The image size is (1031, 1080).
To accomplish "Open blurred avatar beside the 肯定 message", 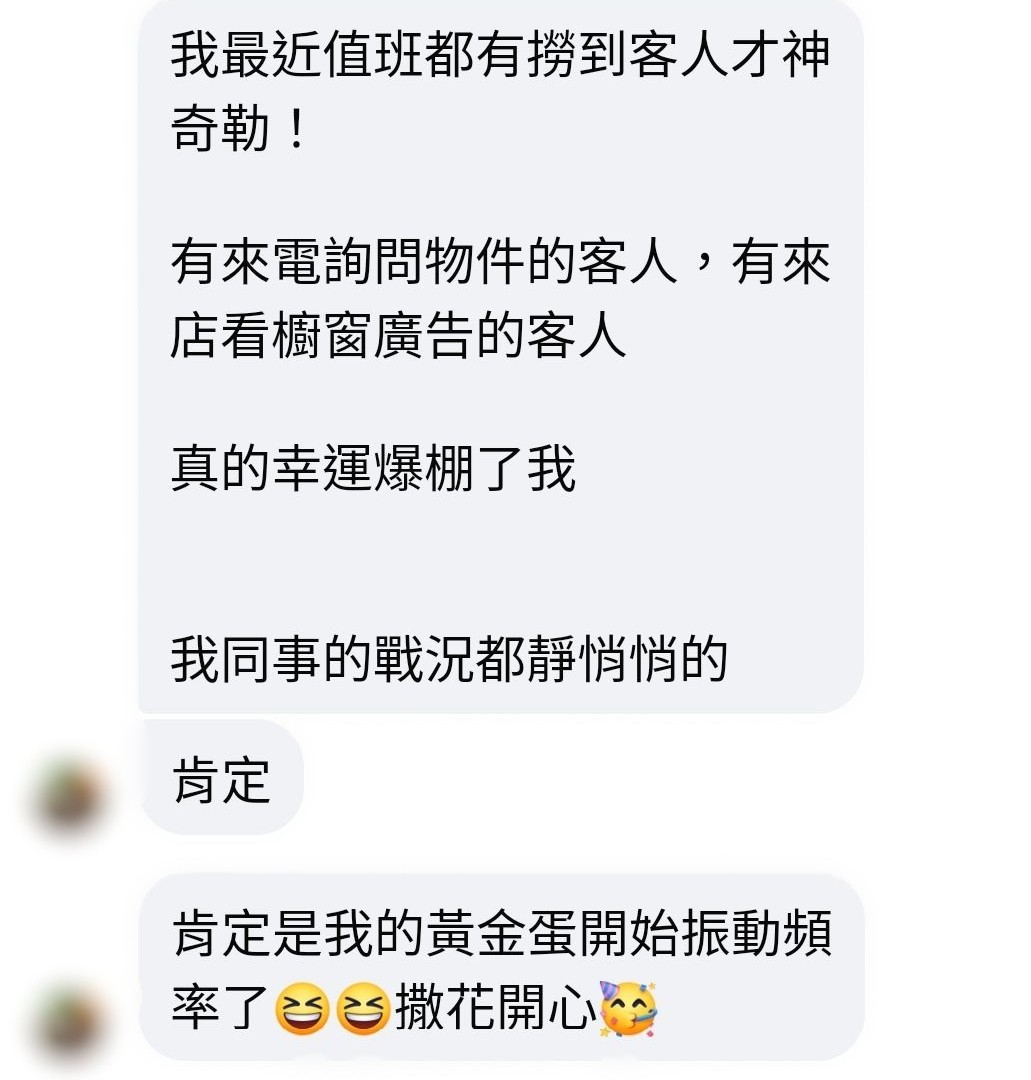I will [x=69, y=798].
